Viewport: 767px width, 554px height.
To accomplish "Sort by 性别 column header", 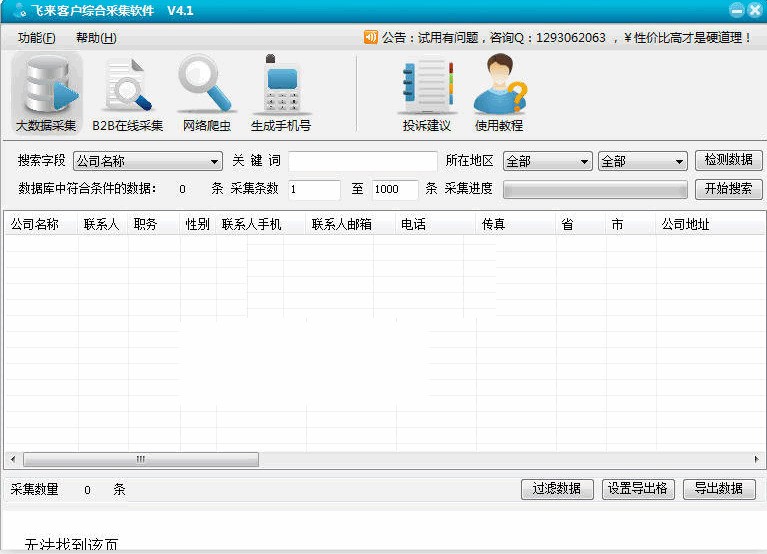I will pos(198,224).
